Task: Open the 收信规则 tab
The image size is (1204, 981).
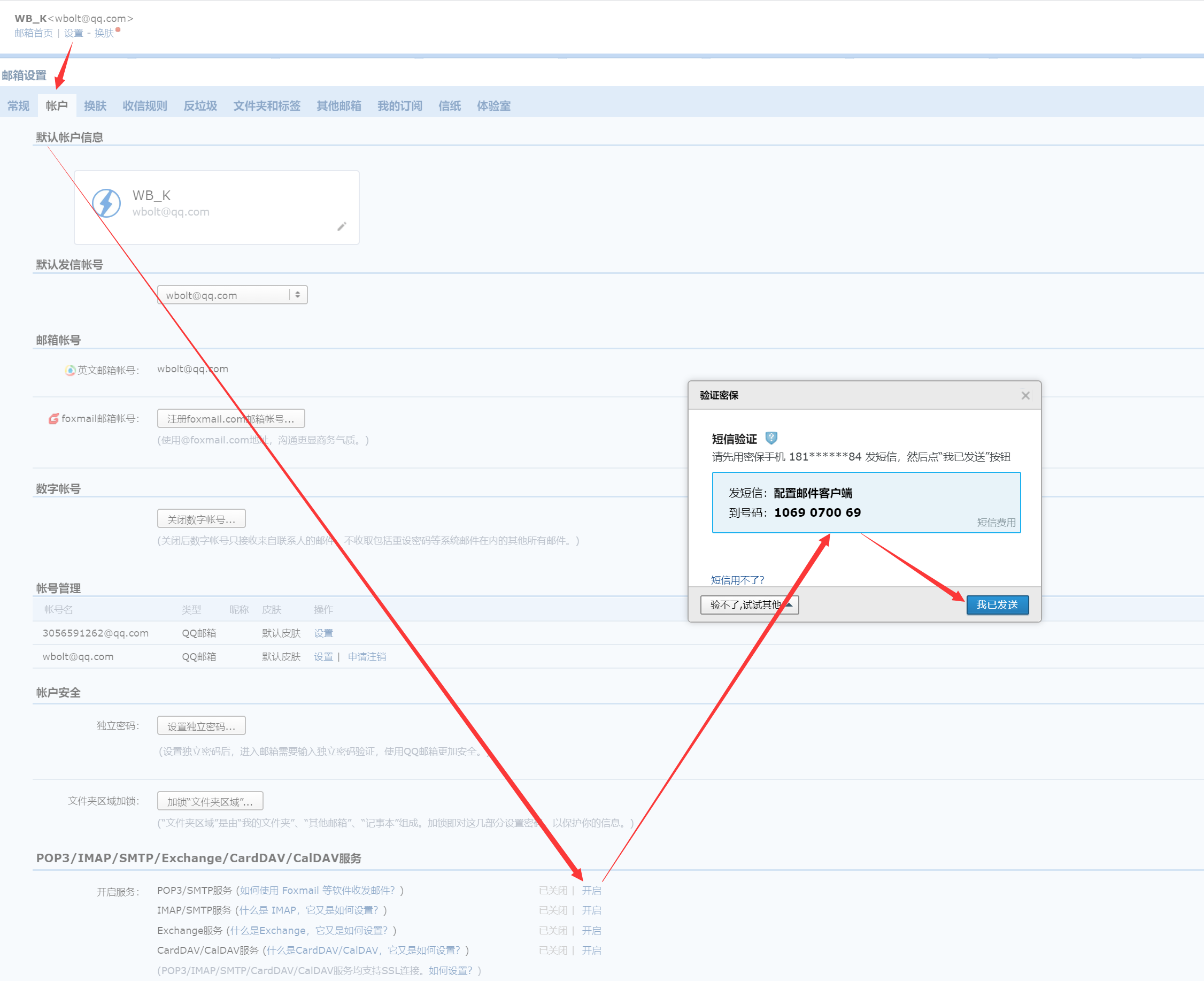Action: [x=144, y=106]
